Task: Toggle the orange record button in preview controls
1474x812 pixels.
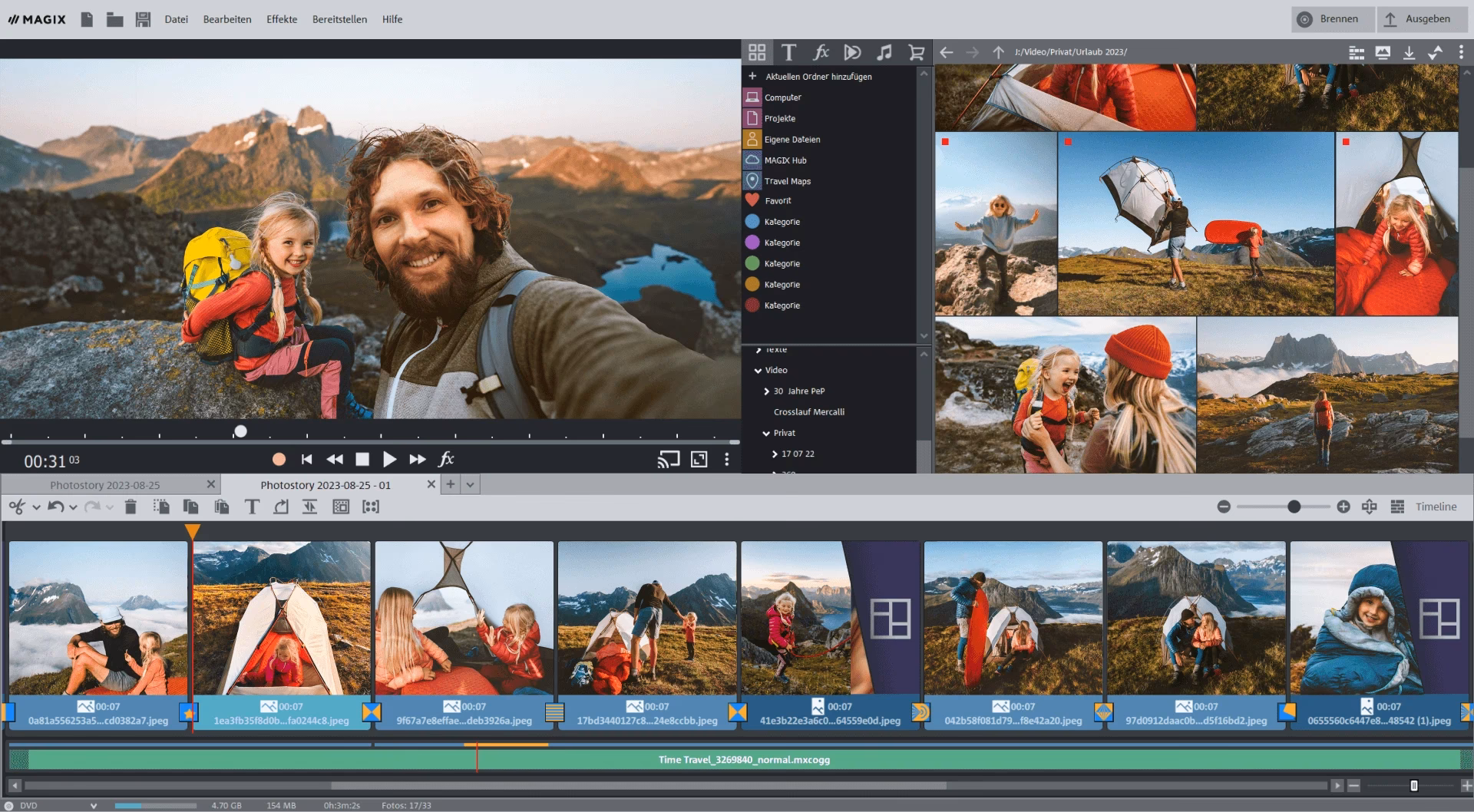Action: [x=279, y=459]
